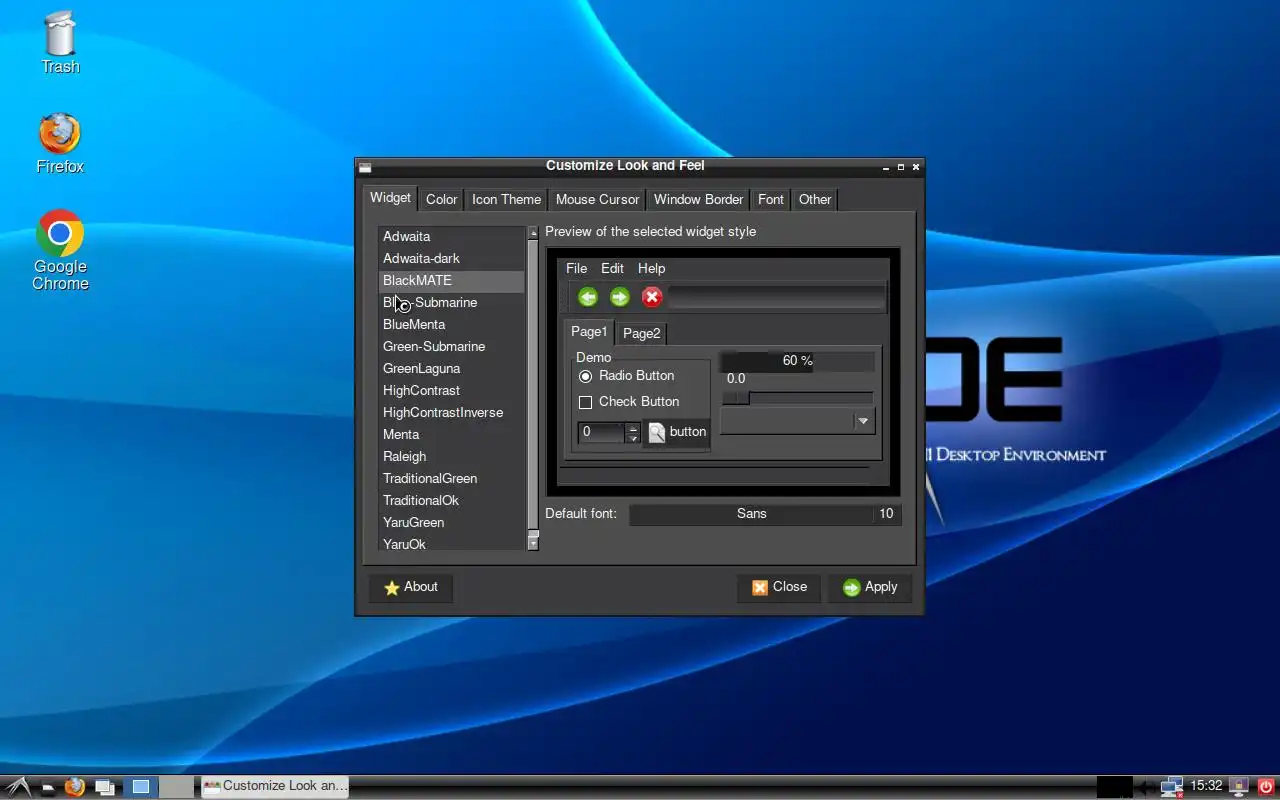
Task: Choose the Adwaita theme
Action: (451, 237)
